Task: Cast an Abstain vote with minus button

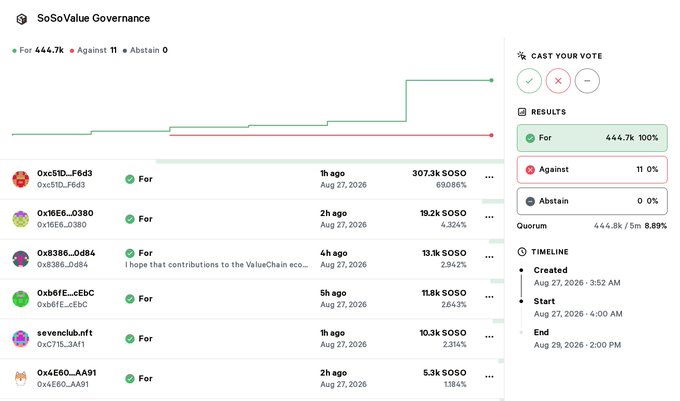Action: tap(587, 81)
